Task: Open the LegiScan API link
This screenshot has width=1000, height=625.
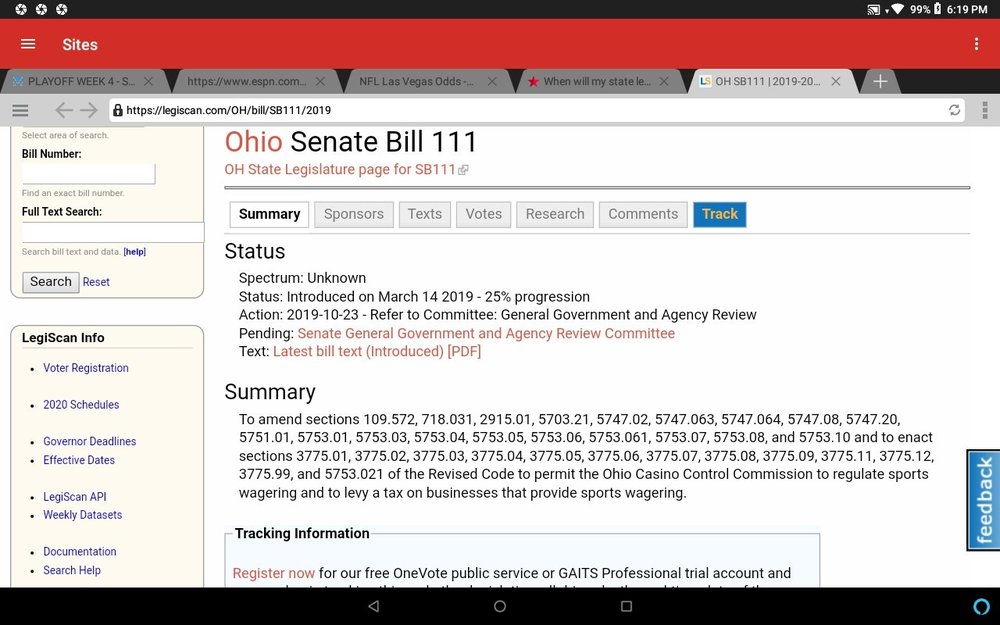Action: 75,497
